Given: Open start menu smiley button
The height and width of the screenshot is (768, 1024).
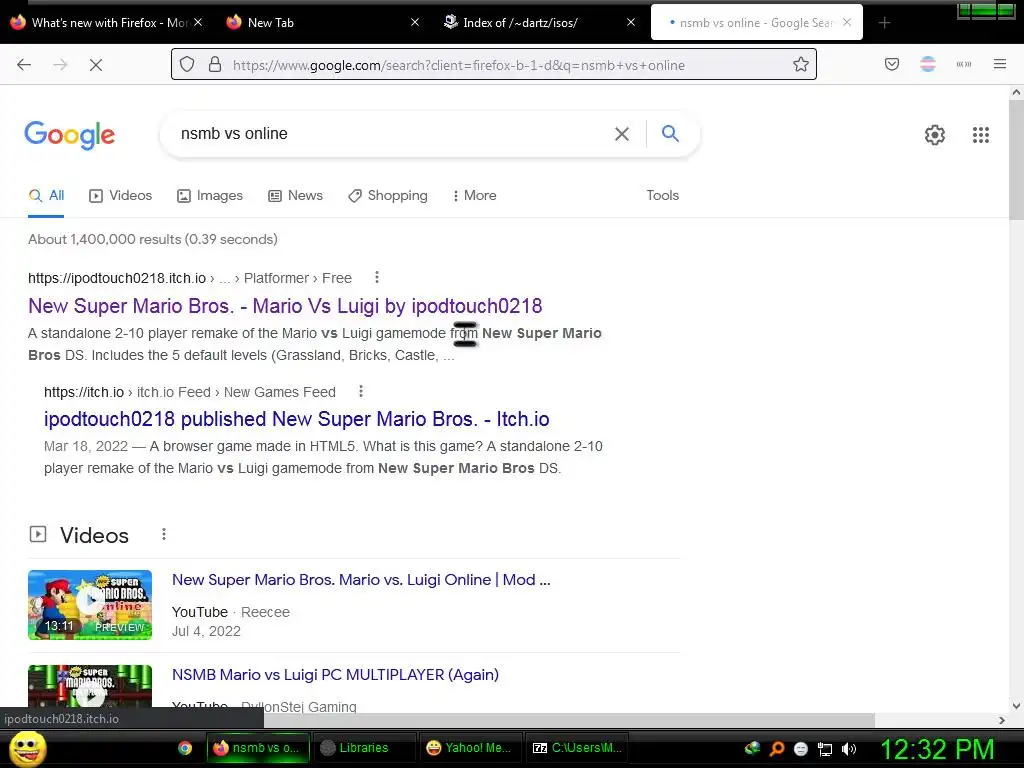Looking at the screenshot, I should (x=27, y=748).
